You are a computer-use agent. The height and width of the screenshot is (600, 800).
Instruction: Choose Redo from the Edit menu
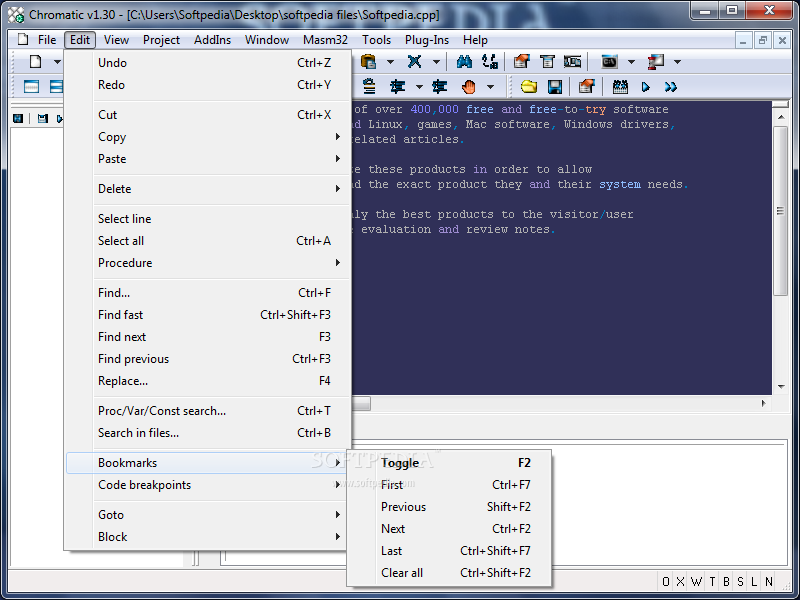(208, 85)
